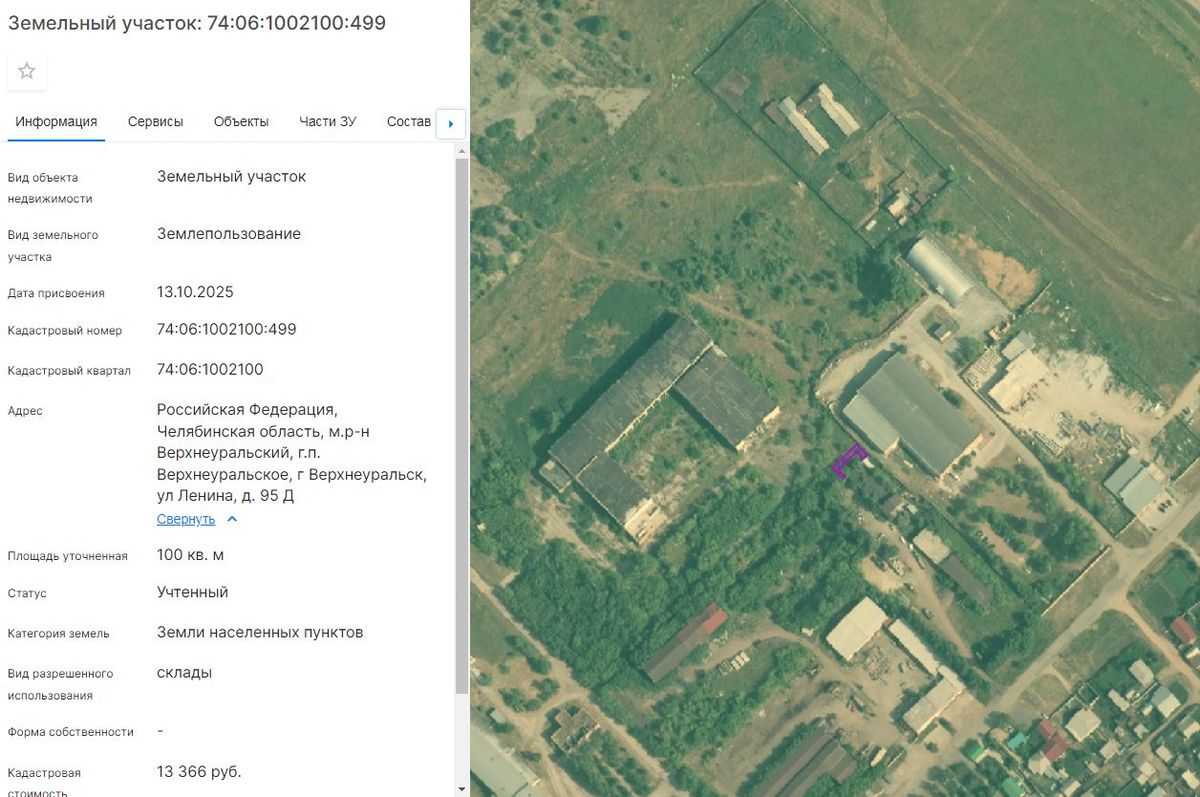Select the cadastral number value 74:06:1002100:499
1200x797 pixels.
[227, 329]
